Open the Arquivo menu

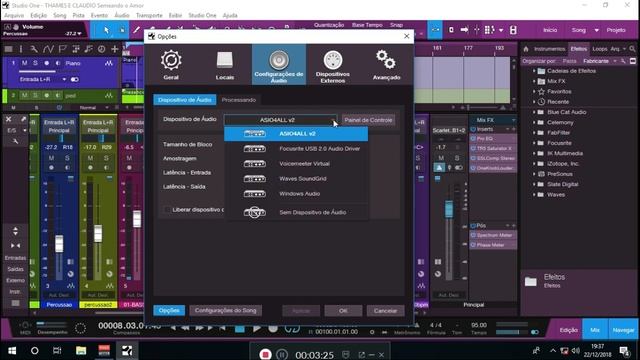point(14,15)
